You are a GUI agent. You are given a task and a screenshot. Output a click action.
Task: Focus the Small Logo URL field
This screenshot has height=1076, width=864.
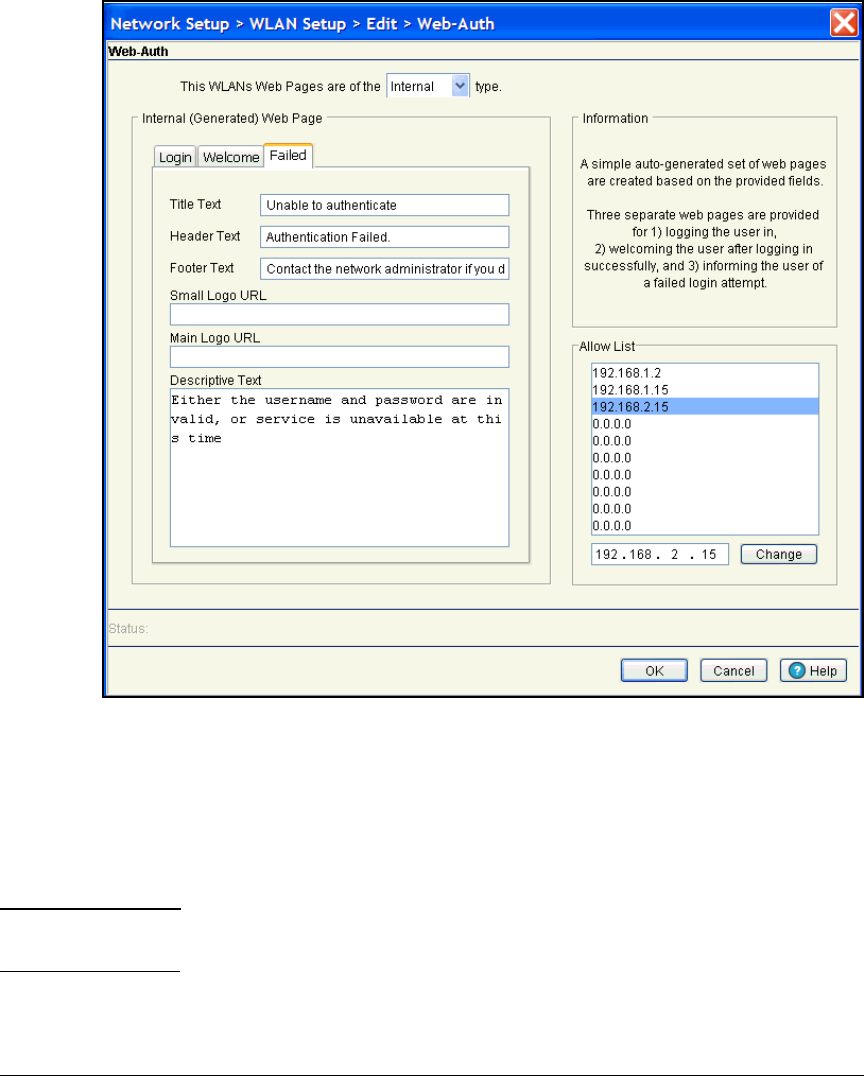point(340,314)
